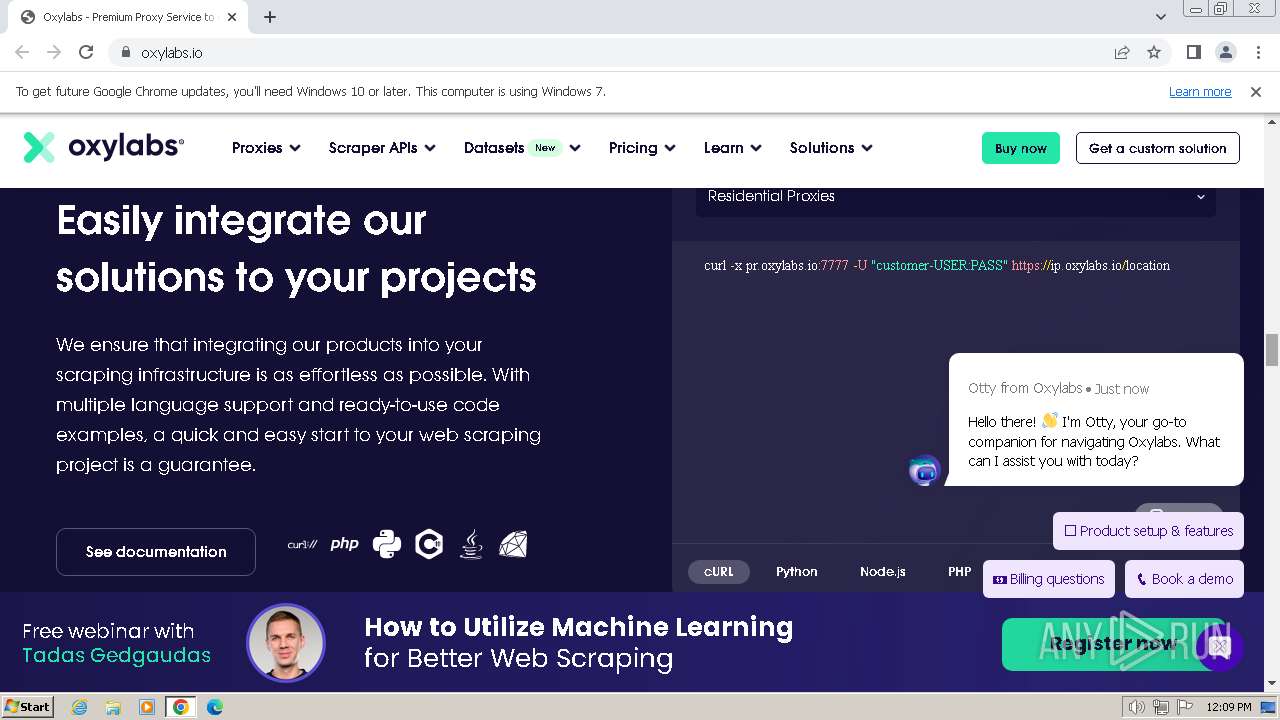The height and width of the screenshot is (720, 1280).
Task: Click the page vertical scrollbar thumb
Action: [1272, 351]
